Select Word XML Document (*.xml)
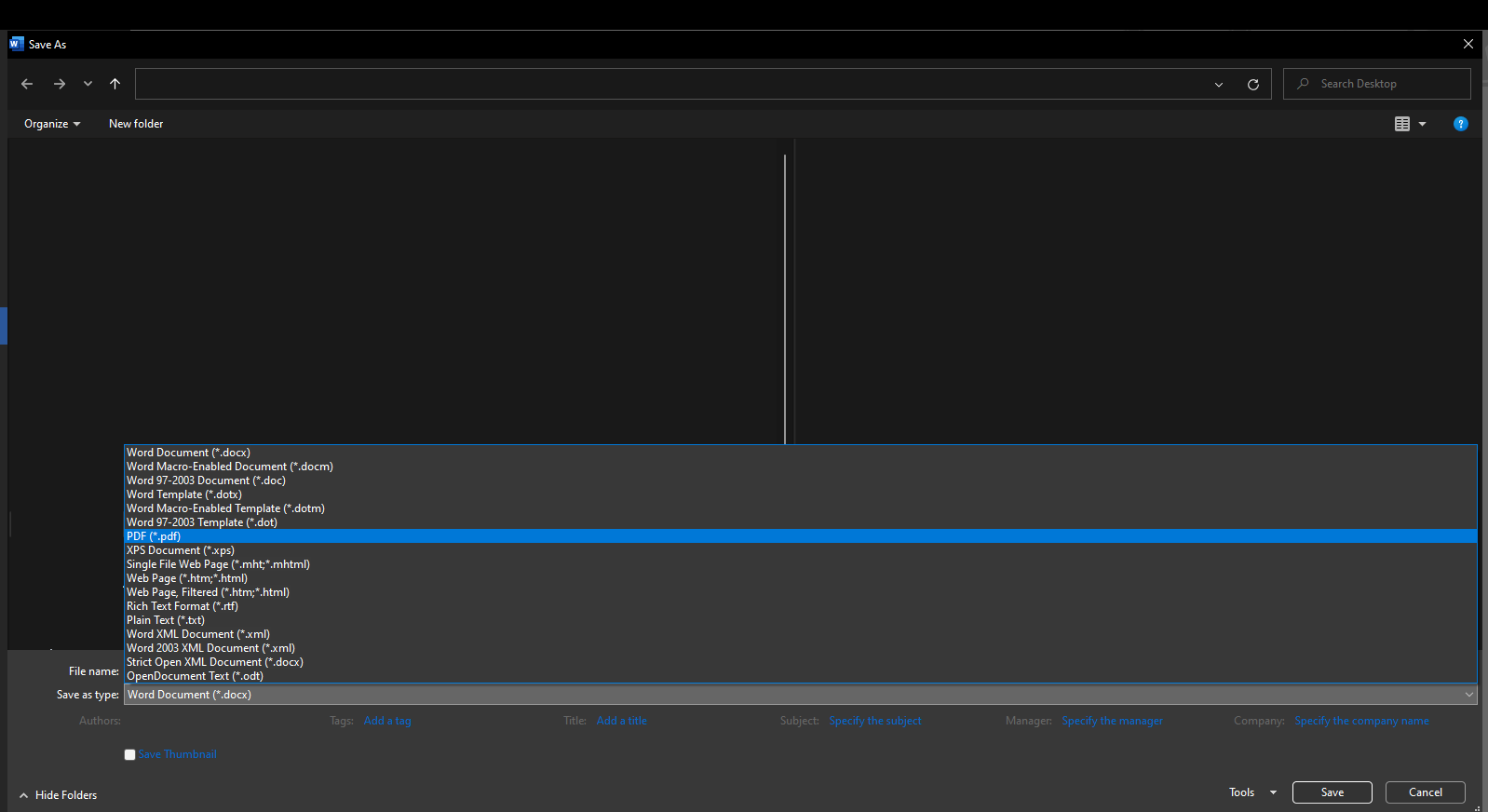Viewport: 1488px width, 812px height. click(x=801, y=634)
